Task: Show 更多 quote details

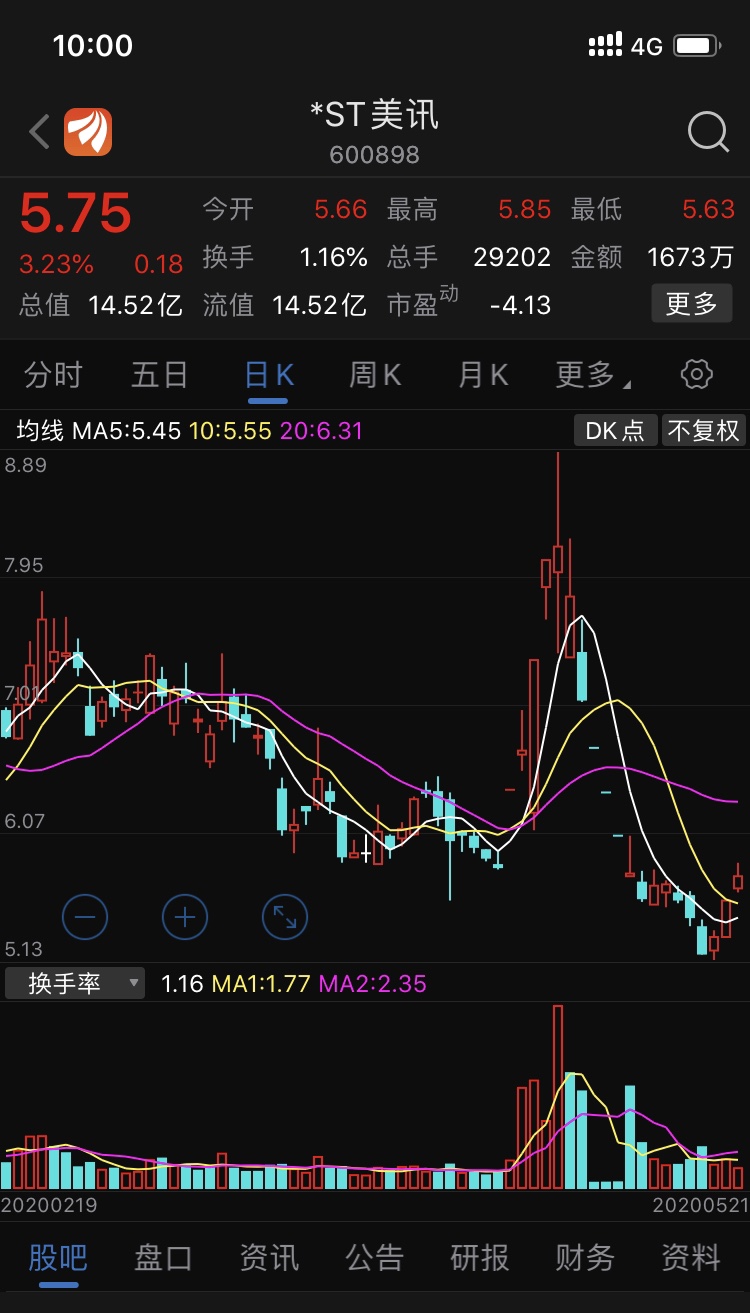Action: coord(692,303)
